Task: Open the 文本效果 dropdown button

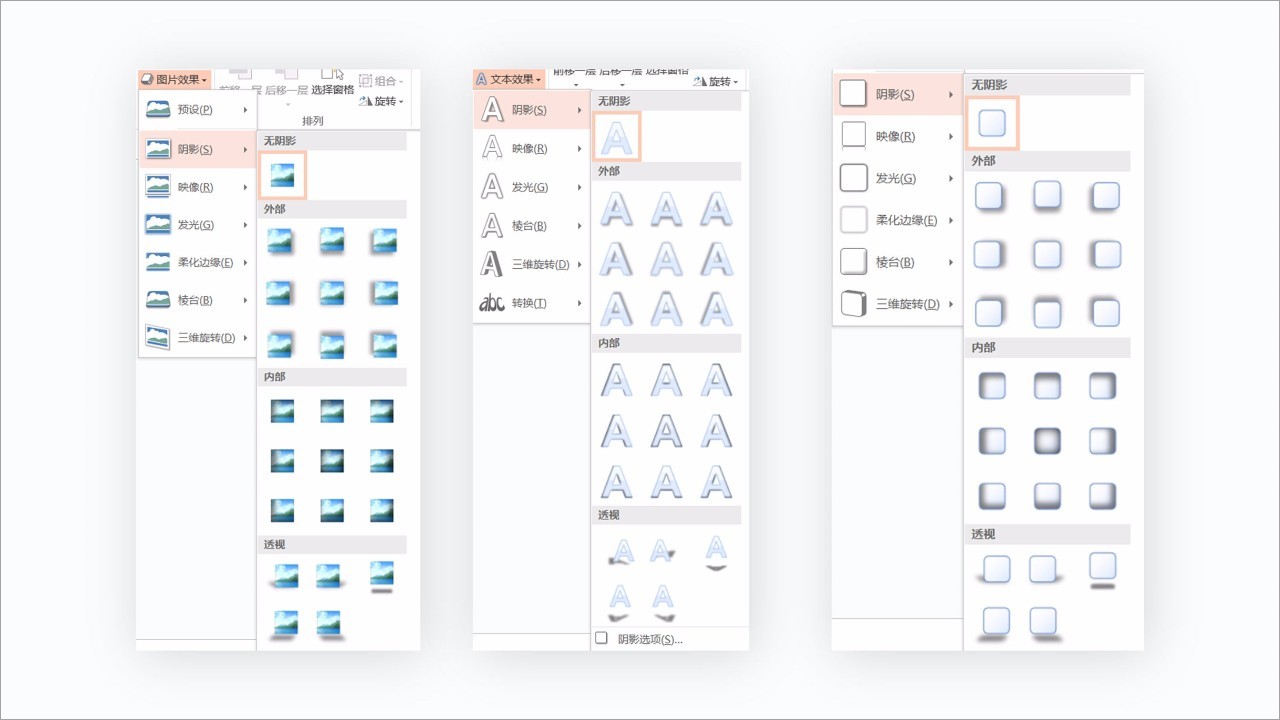Action: click(508, 79)
